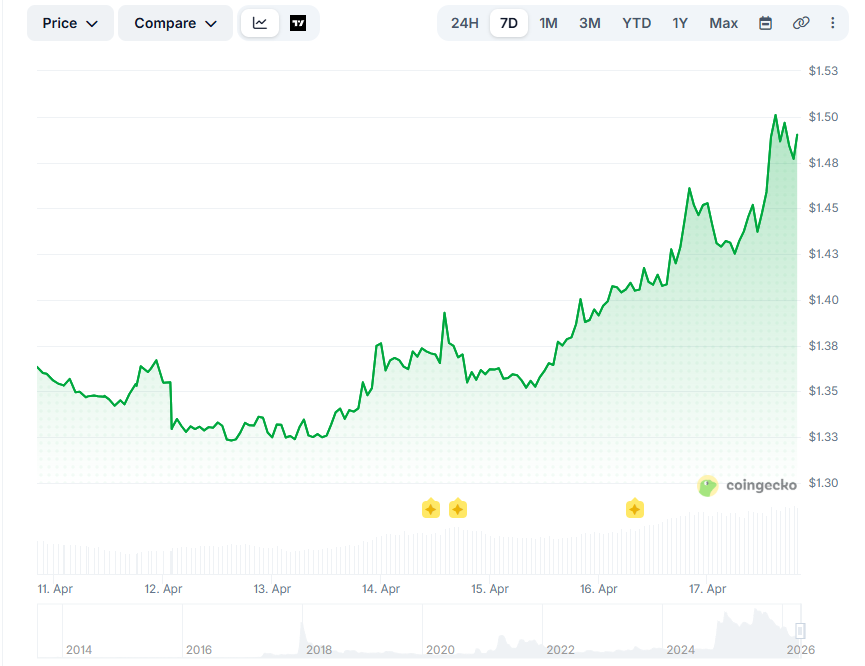Choose the YTD time range
865x666 pixels.
[x=636, y=23]
